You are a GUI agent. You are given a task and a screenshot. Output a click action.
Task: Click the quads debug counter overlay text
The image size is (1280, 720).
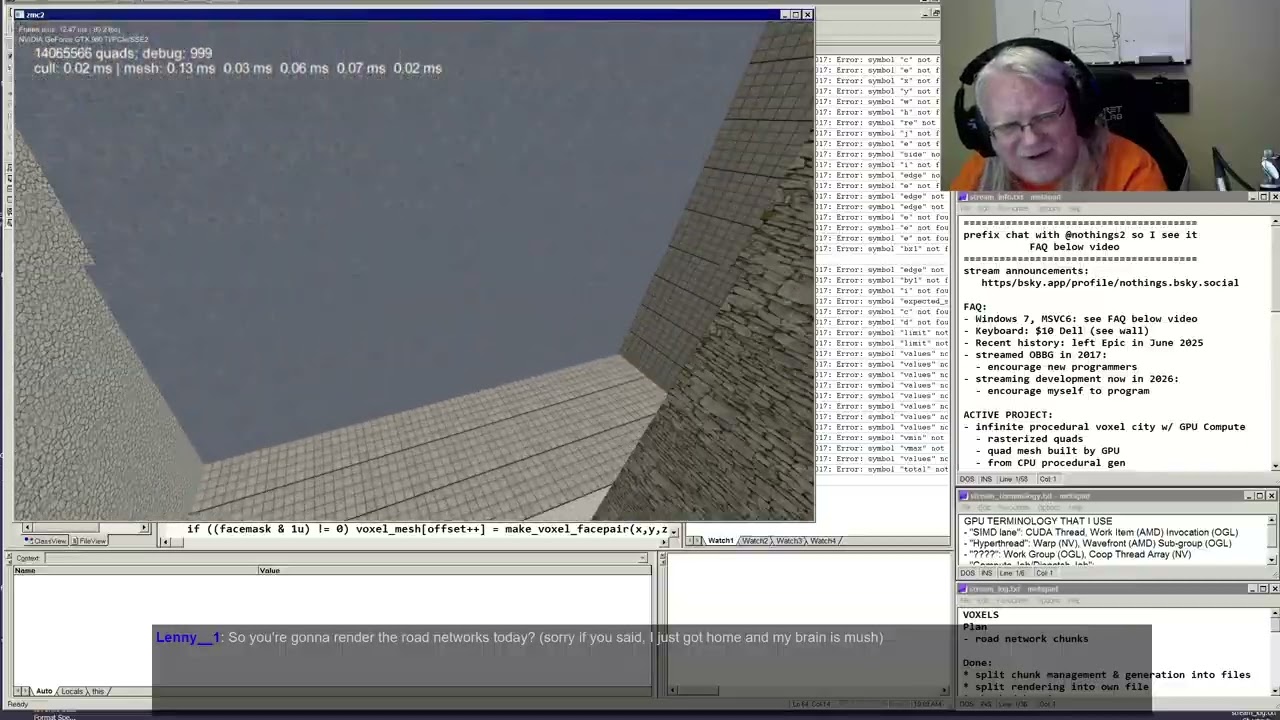(123, 53)
